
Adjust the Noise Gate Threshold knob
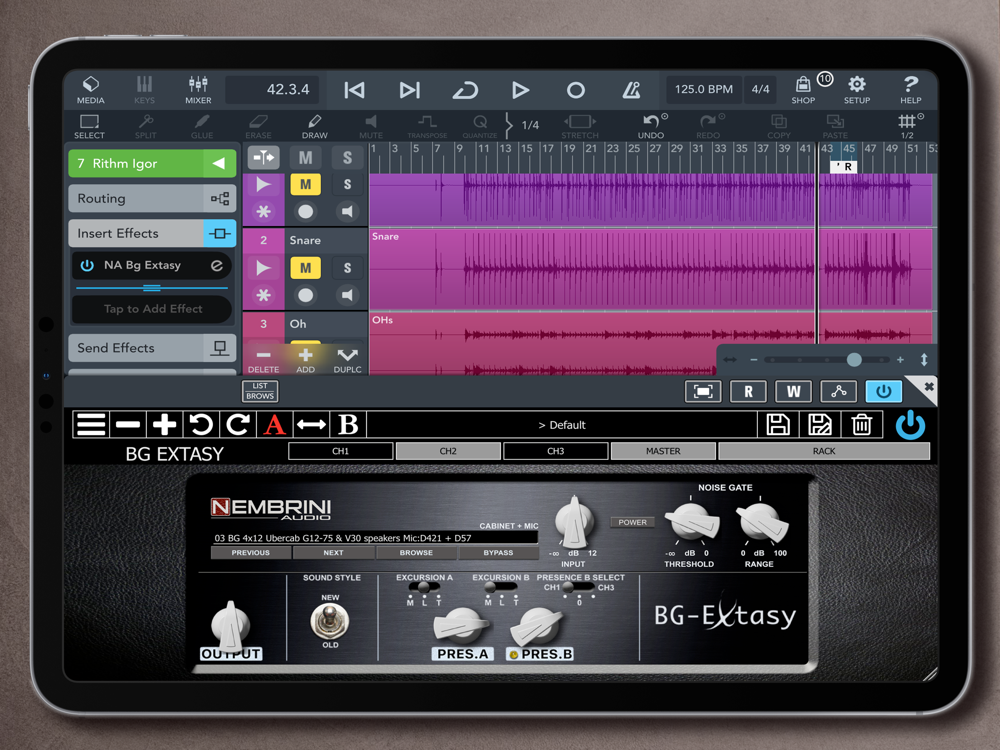click(x=692, y=523)
